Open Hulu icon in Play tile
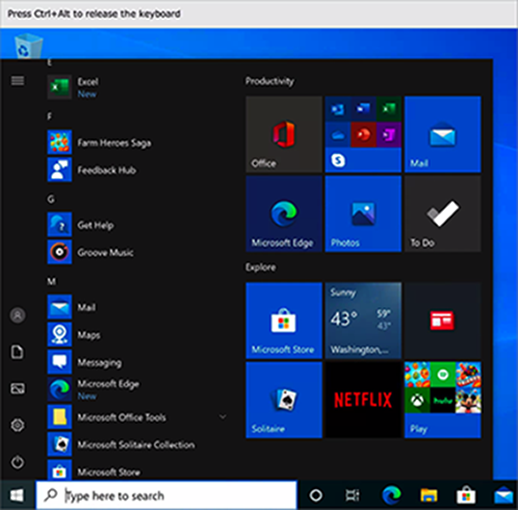518x510 pixels. pyautogui.click(x=443, y=400)
